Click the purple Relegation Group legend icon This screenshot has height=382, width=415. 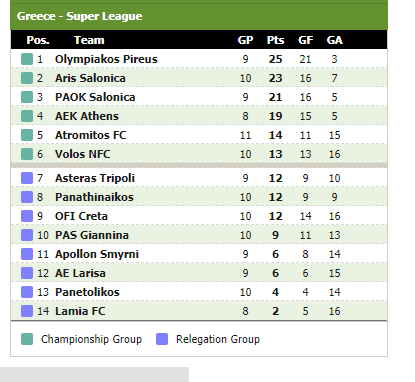[162, 339]
